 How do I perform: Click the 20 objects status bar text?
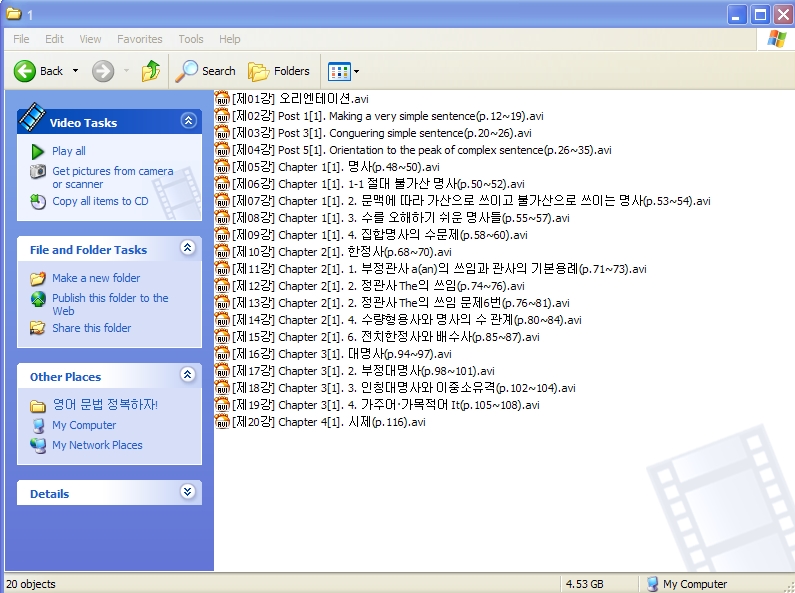[x=30, y=584]
